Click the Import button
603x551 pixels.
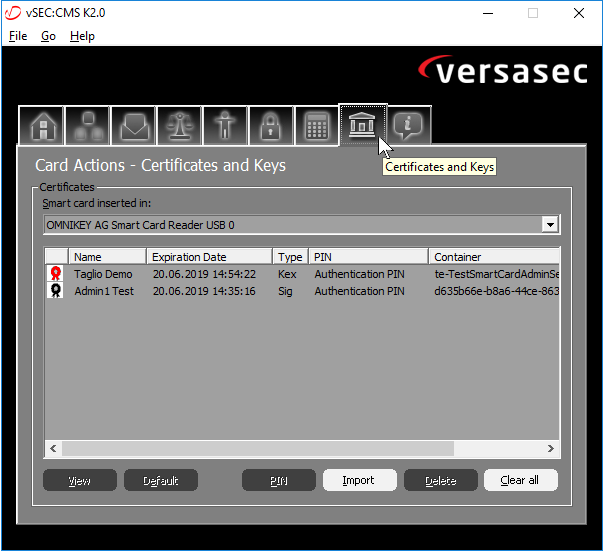tap(360, 480)
